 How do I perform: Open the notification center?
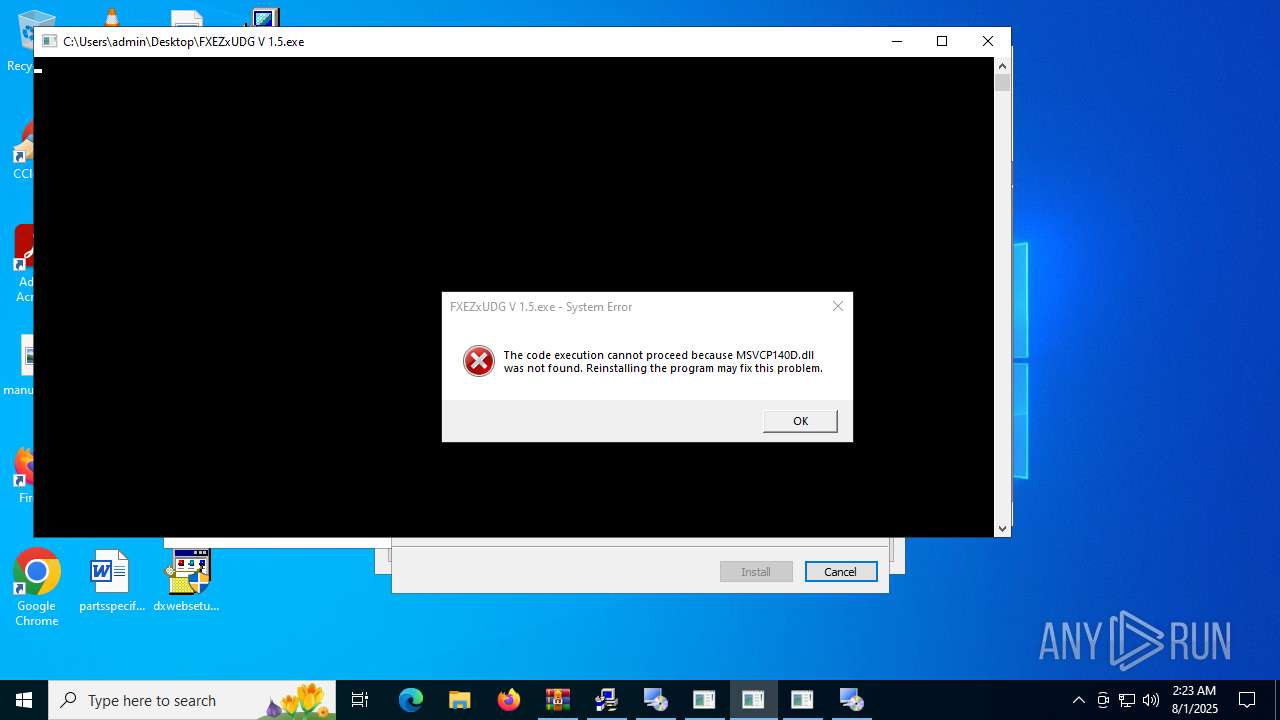pos(1247,700)
